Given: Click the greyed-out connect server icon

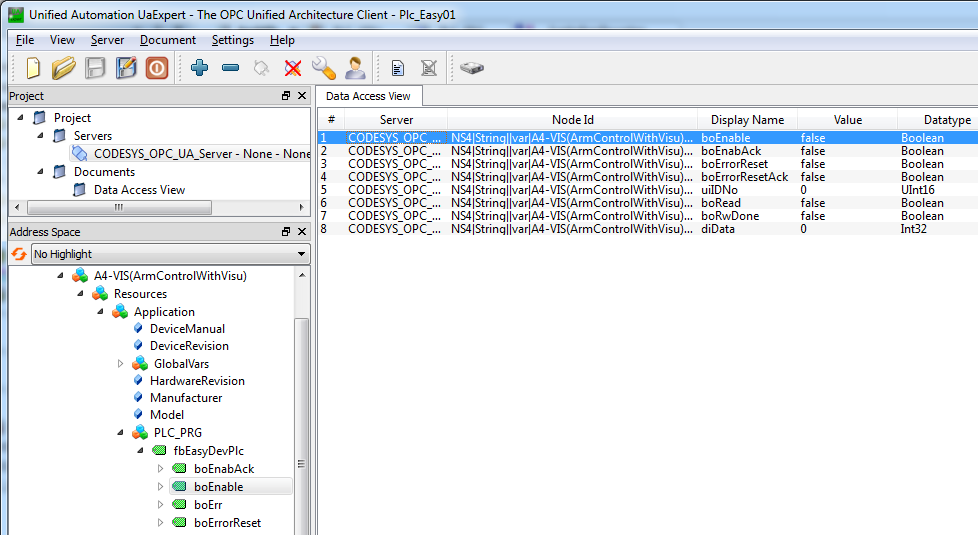Looking at the screenshot, I should (x=262, y=67).
